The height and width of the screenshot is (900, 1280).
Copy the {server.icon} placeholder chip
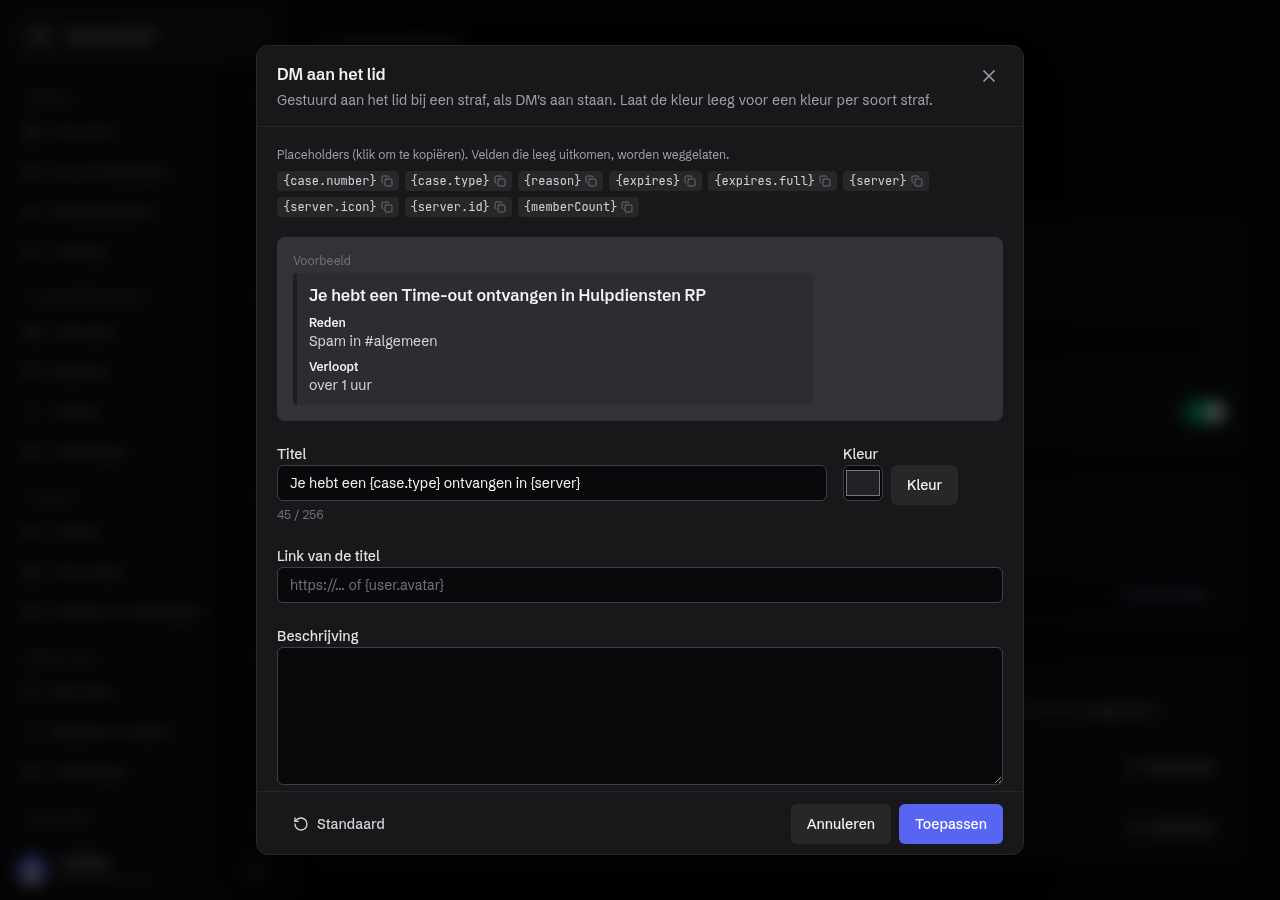pyautogui.click(x=338, y=207)
